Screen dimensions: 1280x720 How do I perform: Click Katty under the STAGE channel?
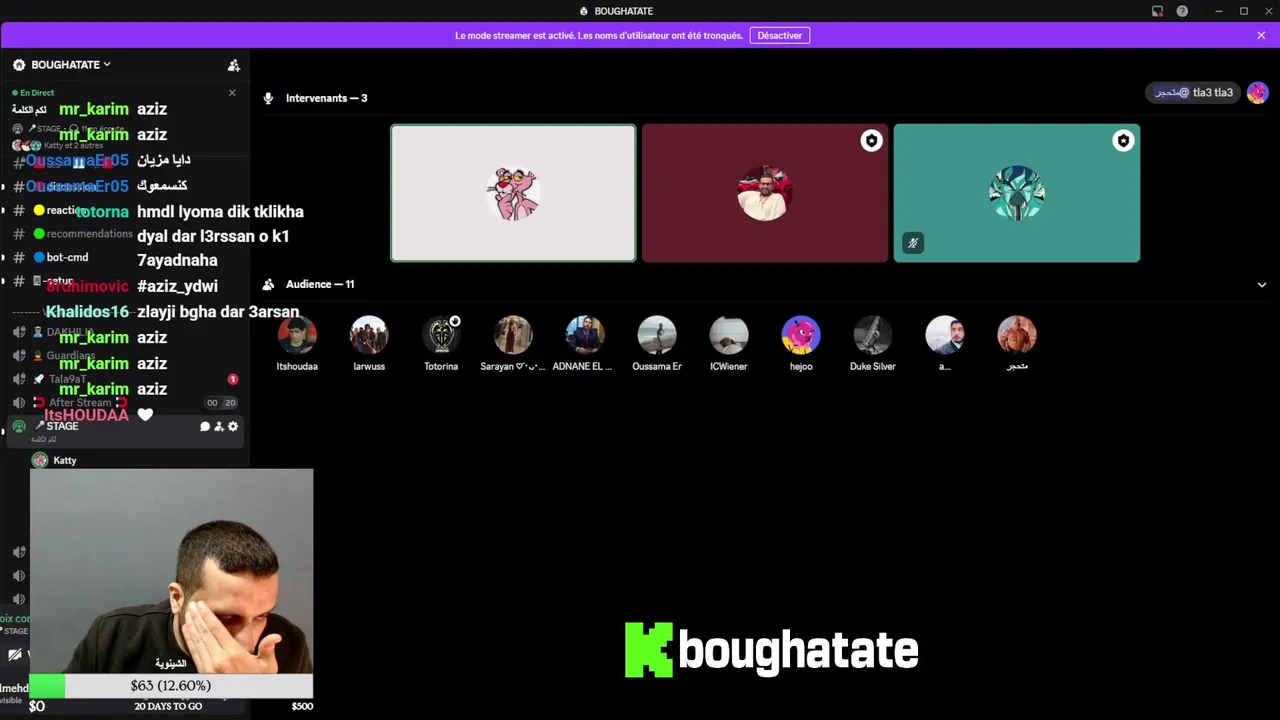tap(65, 460)
